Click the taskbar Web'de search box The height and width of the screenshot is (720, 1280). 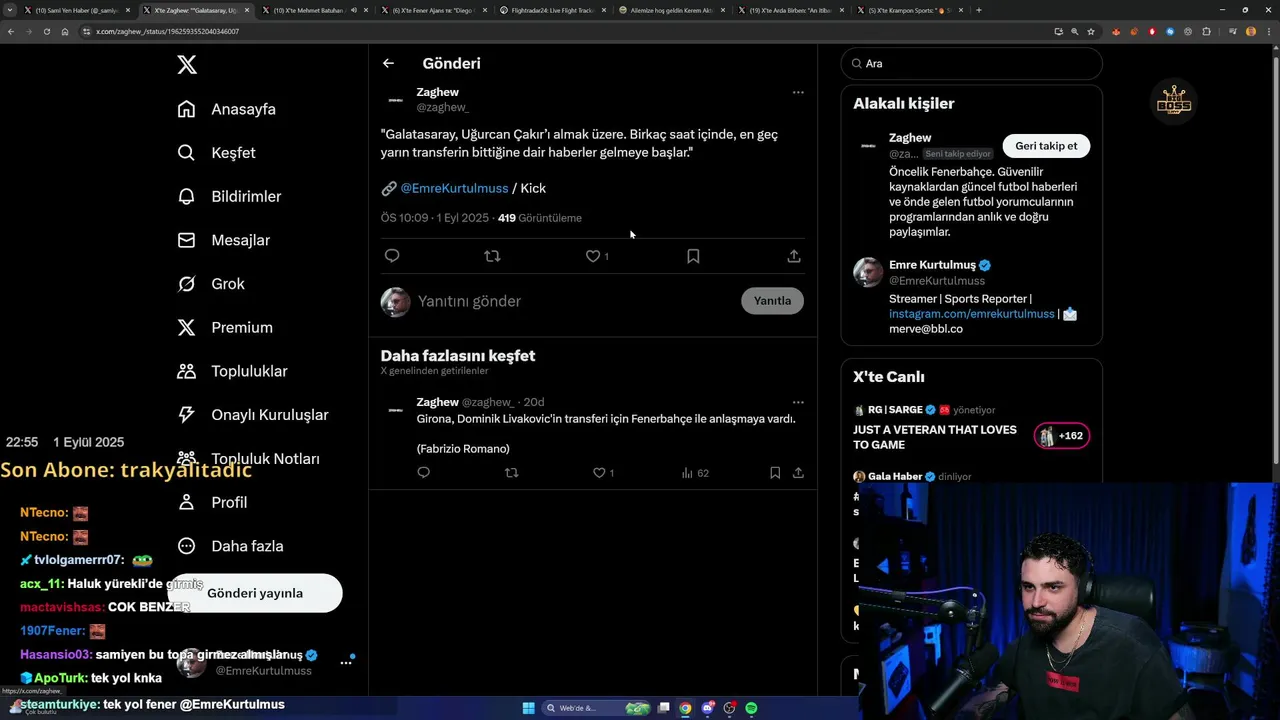(597, 709)
